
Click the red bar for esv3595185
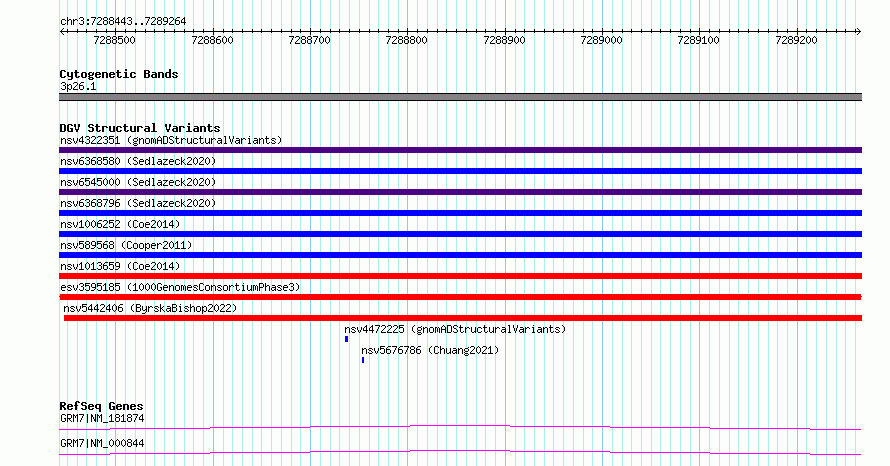click(x=460, y=297)
